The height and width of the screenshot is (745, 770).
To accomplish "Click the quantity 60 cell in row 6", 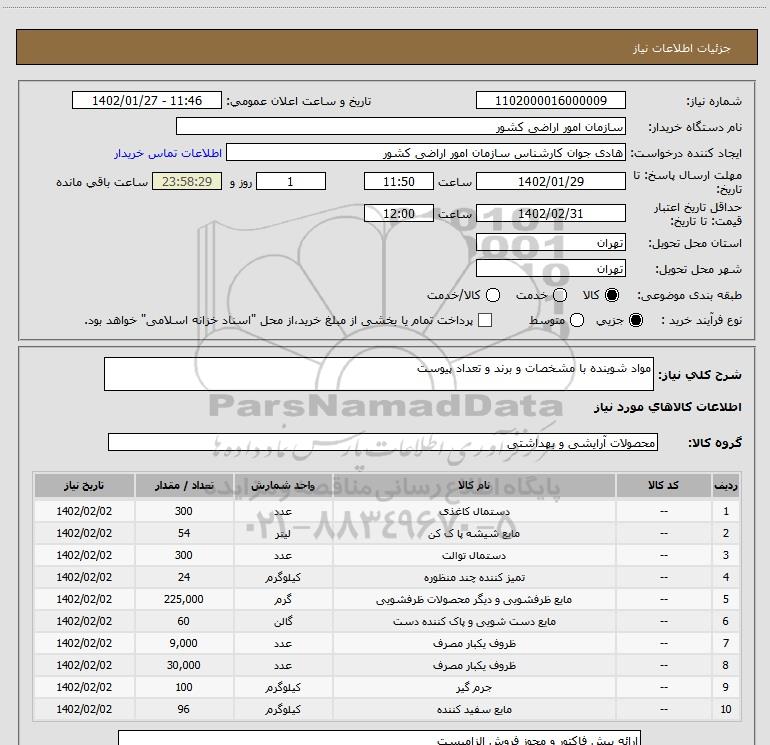I will click(184, 621).
